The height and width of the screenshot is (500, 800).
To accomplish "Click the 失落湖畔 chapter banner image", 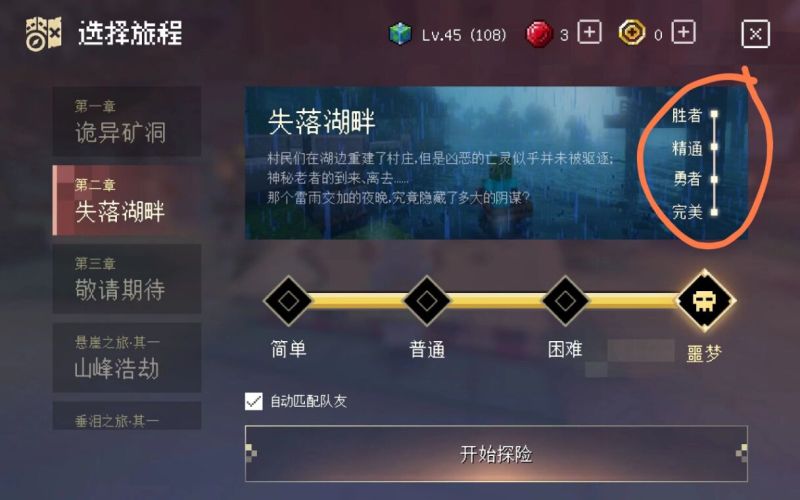I will [x=496, y=163].
